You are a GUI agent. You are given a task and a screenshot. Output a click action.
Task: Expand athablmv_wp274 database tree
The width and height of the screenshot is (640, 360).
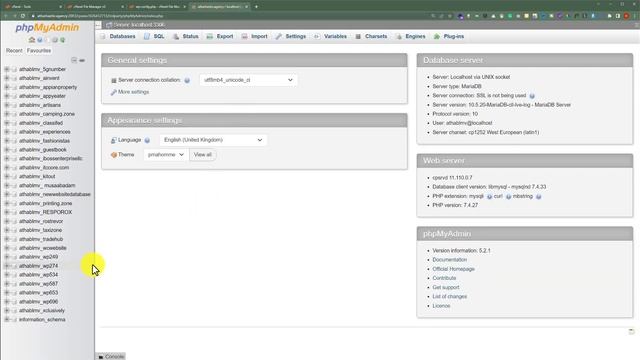(x=7, y=266)
